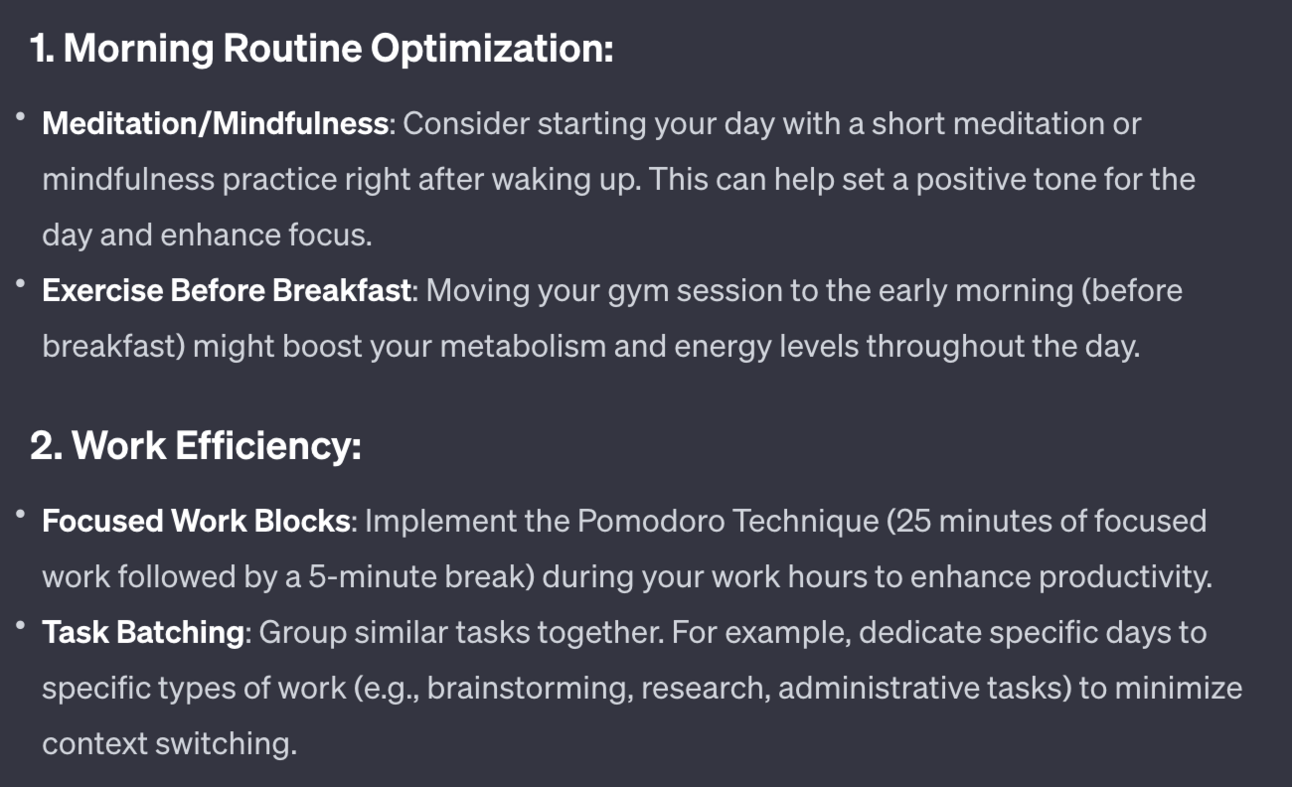Click the words "enhance focus"
This screenshot has width=1292, height=787.
pyautogui.click(x=266, y=235)
